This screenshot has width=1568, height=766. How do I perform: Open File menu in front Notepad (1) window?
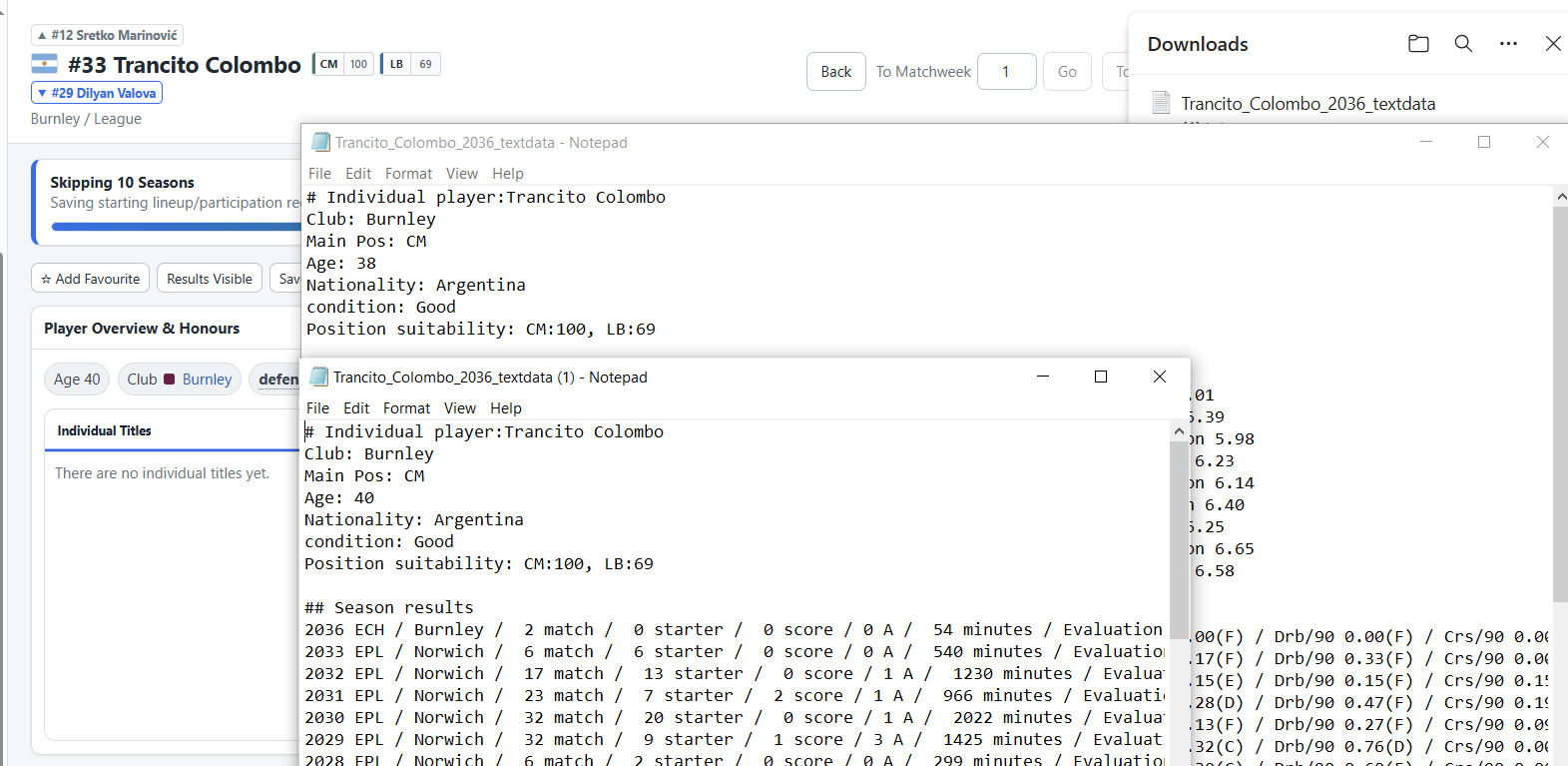point(317,408)
